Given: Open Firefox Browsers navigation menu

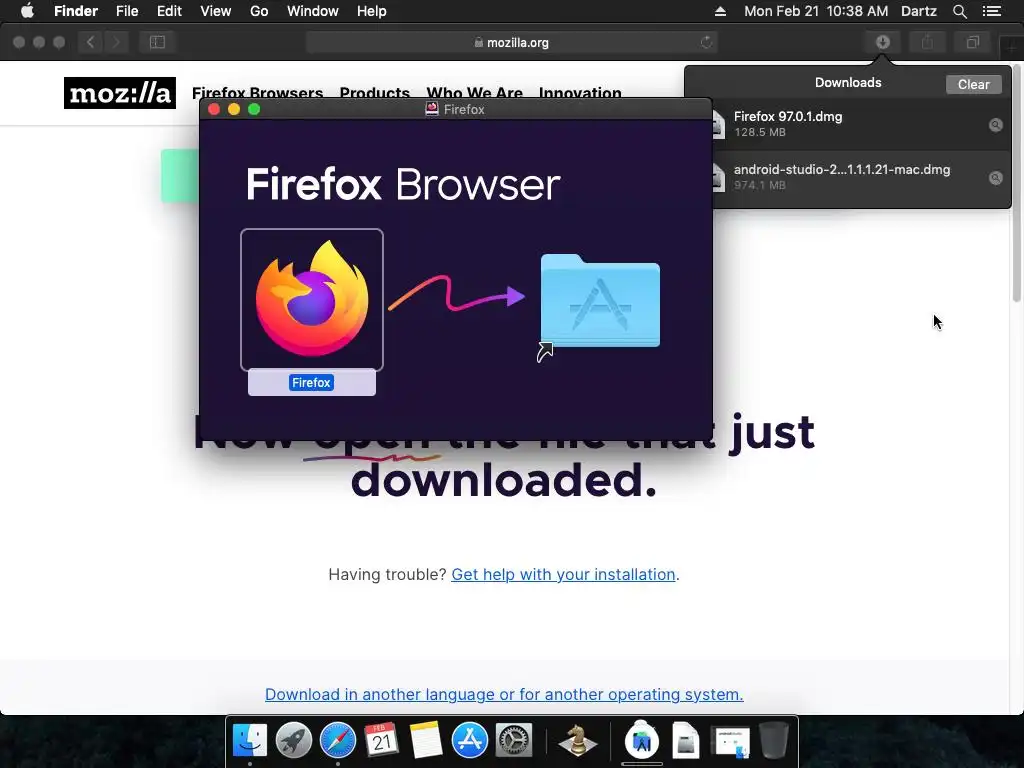Looking at the screenshot, I should click(x=257, y=93).
